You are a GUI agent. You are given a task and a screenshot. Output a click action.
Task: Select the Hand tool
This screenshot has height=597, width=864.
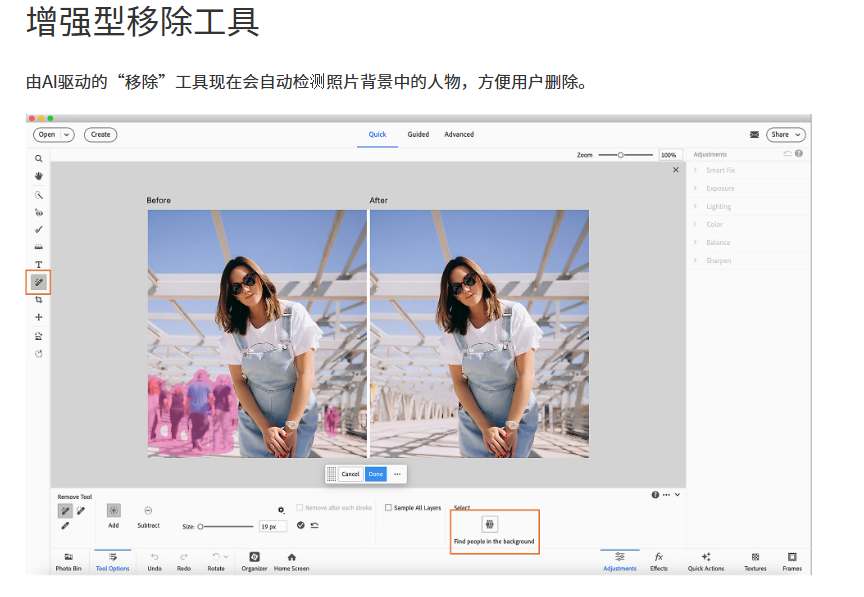39,176
